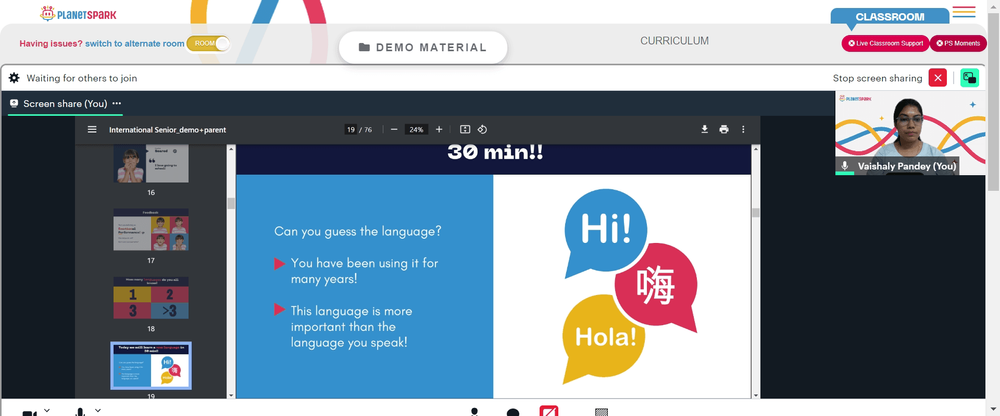
Task: Click the fit to page icon
Action: (465, 130)
